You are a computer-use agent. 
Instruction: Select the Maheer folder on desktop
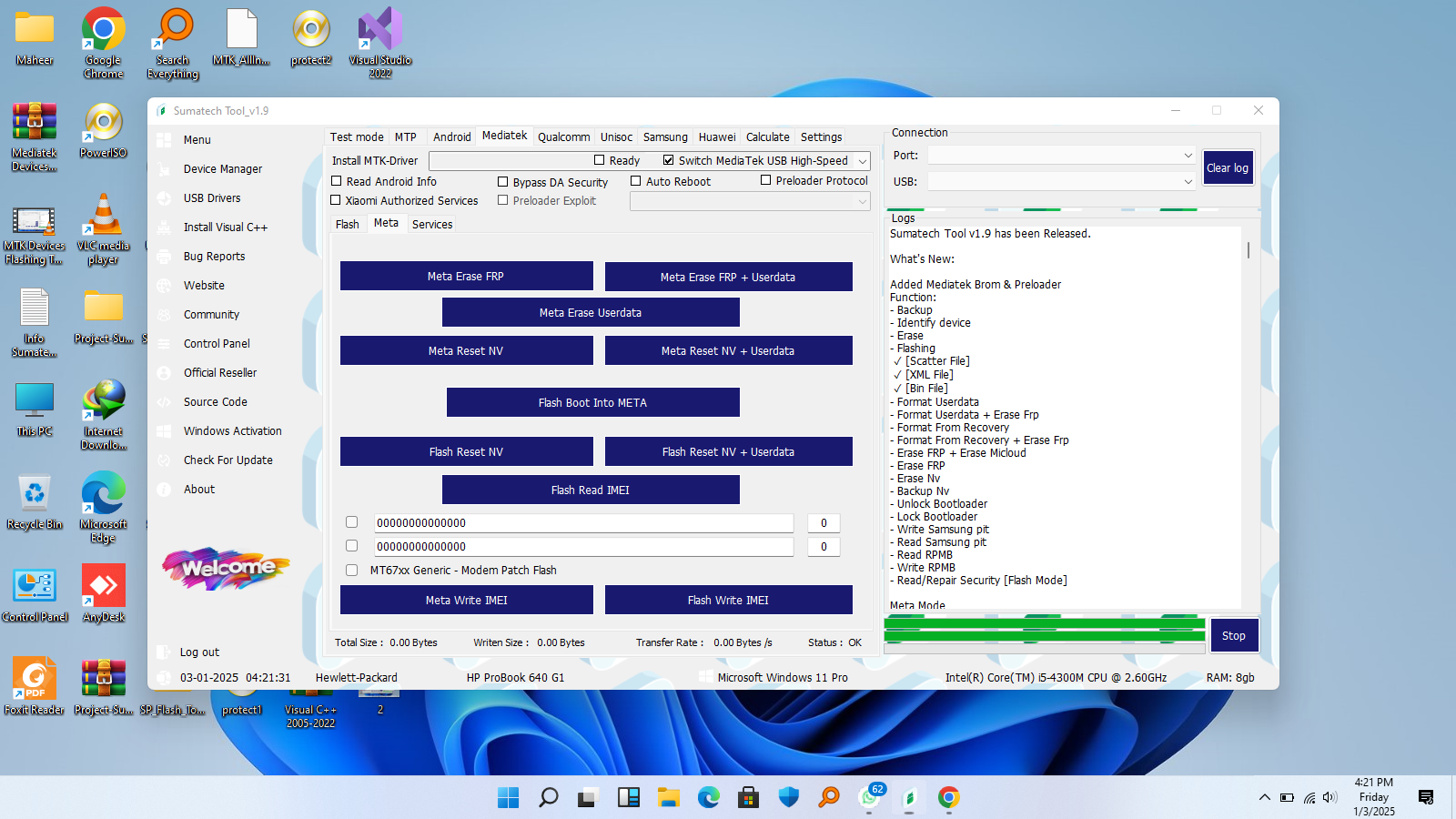(35, 37)
